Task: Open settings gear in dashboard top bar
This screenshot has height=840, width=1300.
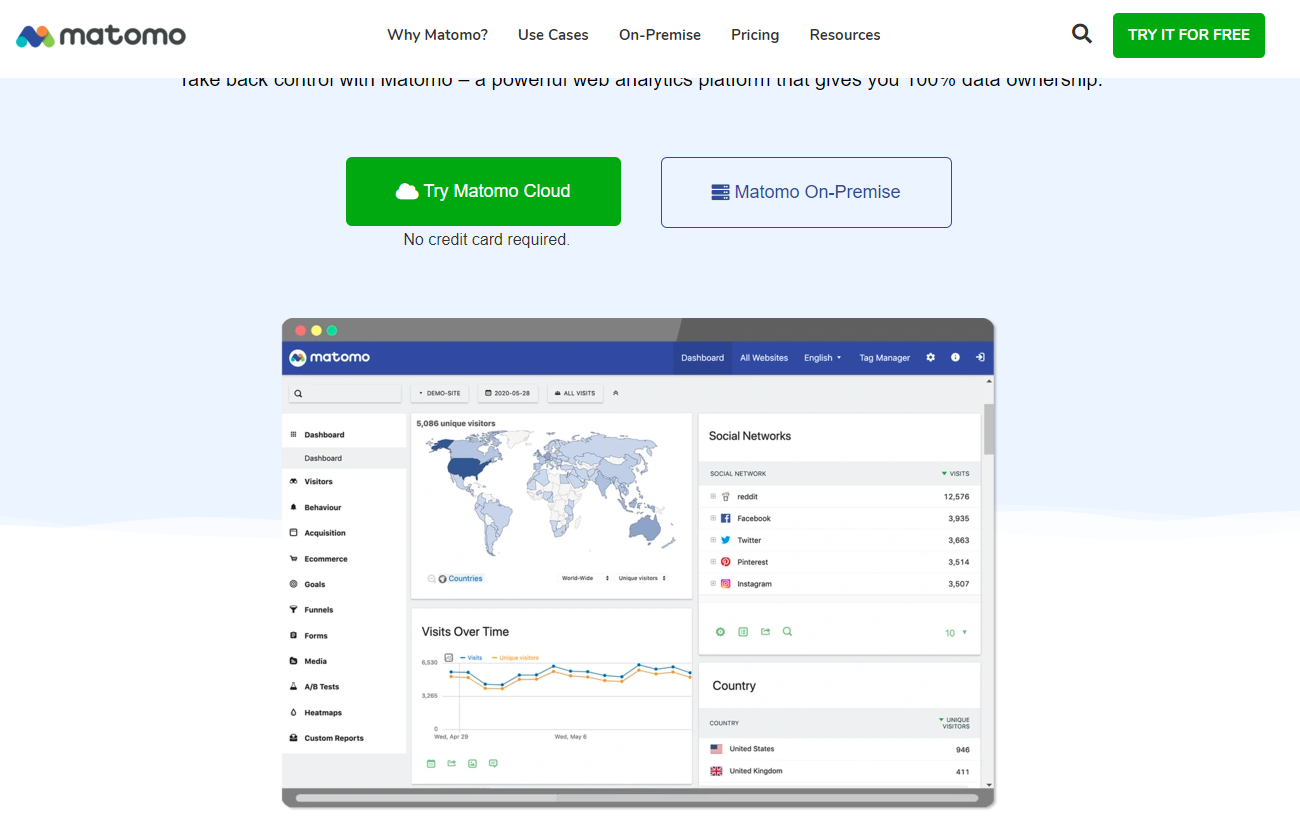Action: tap(931, 357)
